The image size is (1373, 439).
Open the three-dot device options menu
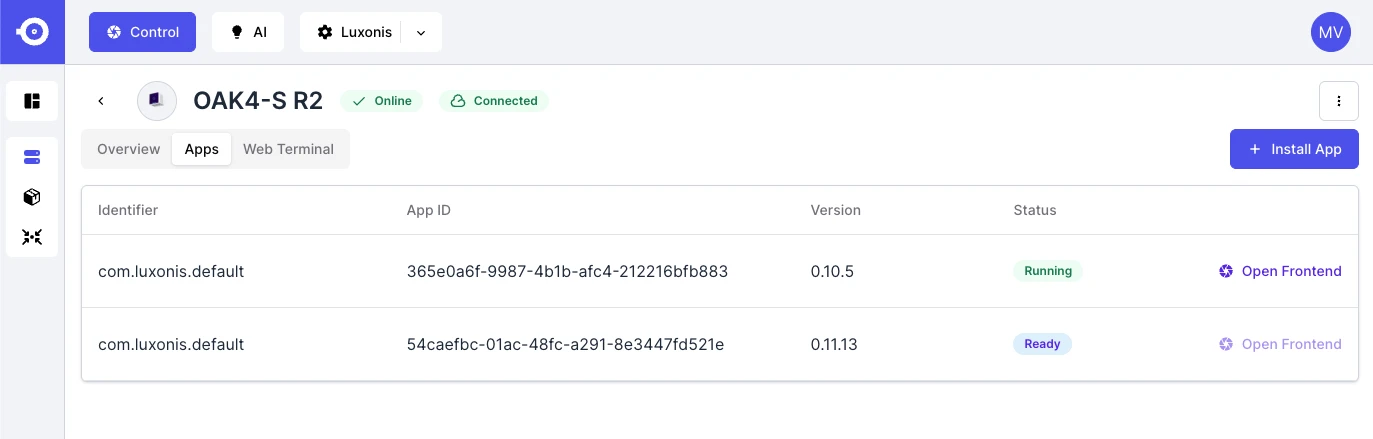1339,101
